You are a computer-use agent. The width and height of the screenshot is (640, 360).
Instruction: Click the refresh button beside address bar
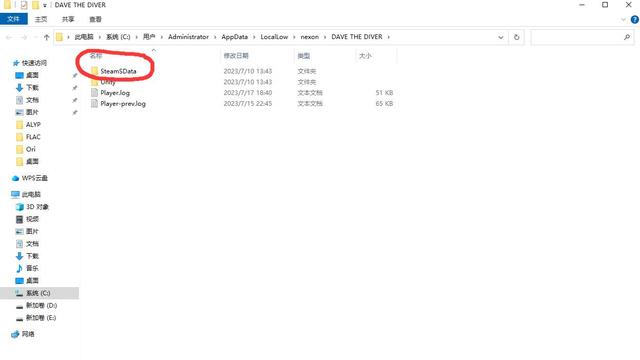click(516, 37)
